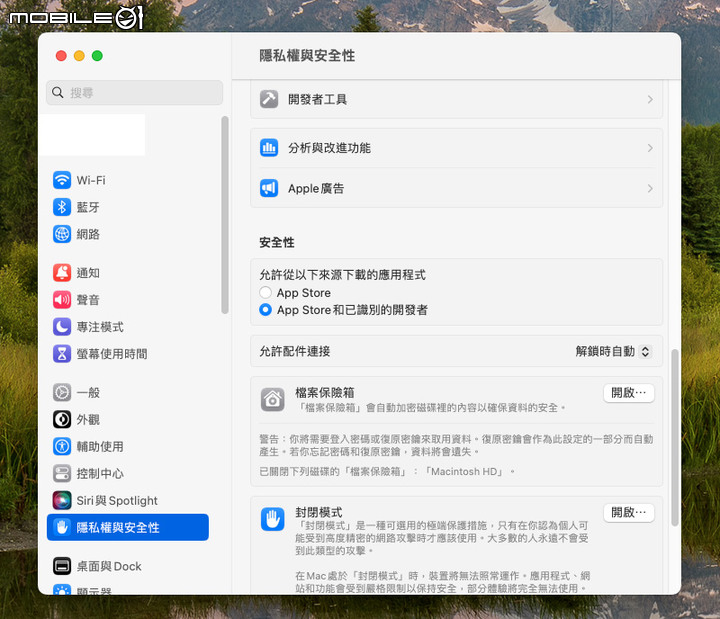Click the FileVault (檔案保險箱) house icon

click(x=272, y=399)
